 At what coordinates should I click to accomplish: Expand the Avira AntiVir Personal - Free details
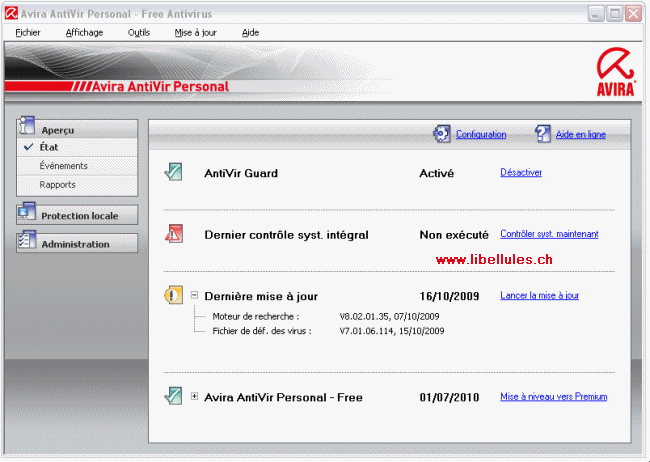pyautogui.click(x=194, y=396)
